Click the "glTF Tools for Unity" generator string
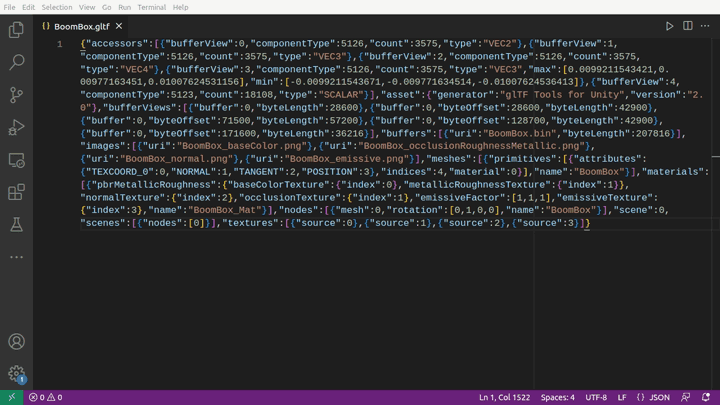Screen dimensions: 720x405 (562, 95)
